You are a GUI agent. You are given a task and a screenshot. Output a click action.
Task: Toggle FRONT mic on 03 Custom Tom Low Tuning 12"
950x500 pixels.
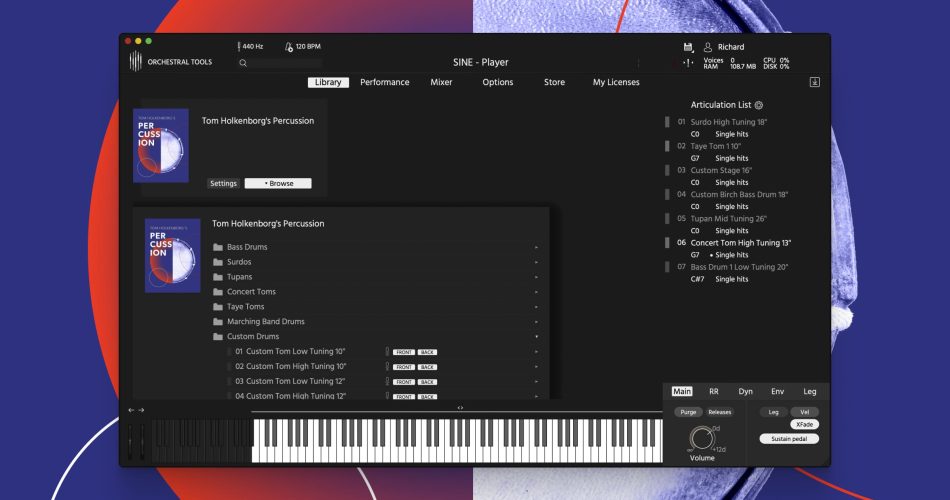click(x=404, y=382)
